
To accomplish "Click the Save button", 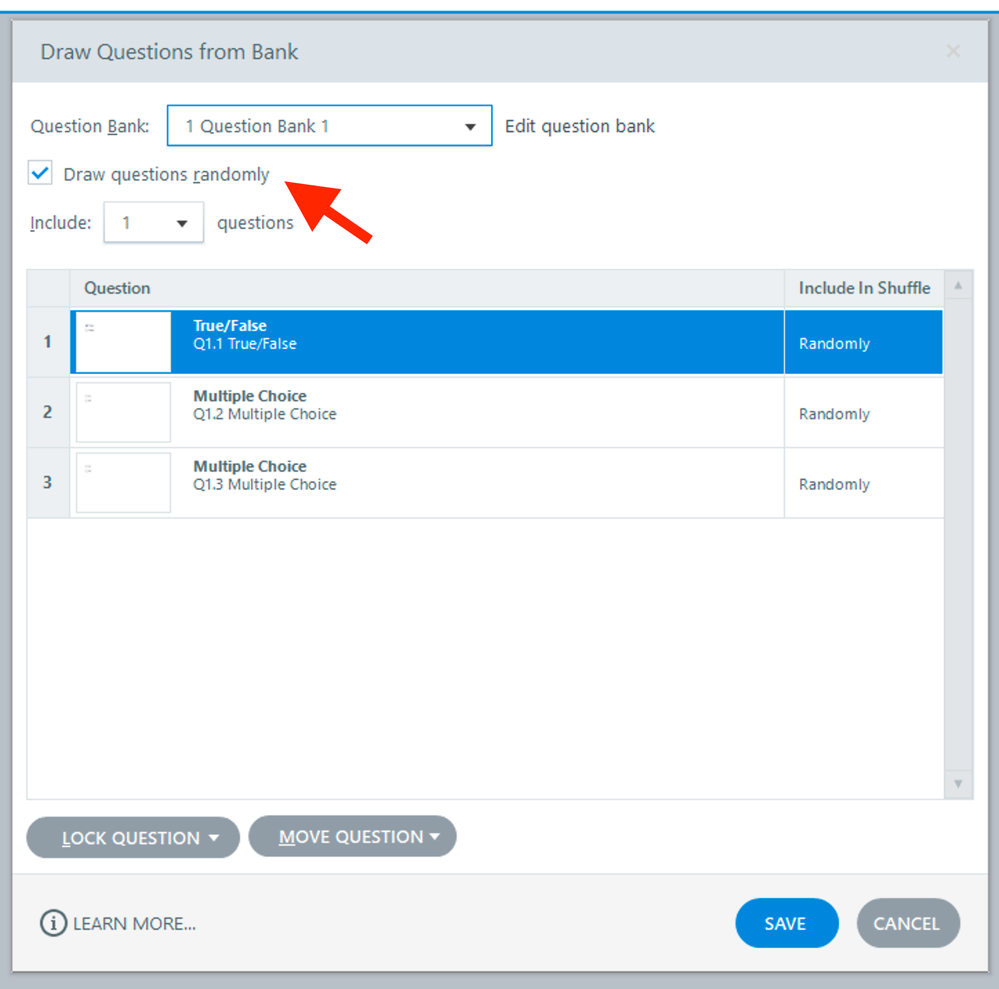I will pos(786,923).
